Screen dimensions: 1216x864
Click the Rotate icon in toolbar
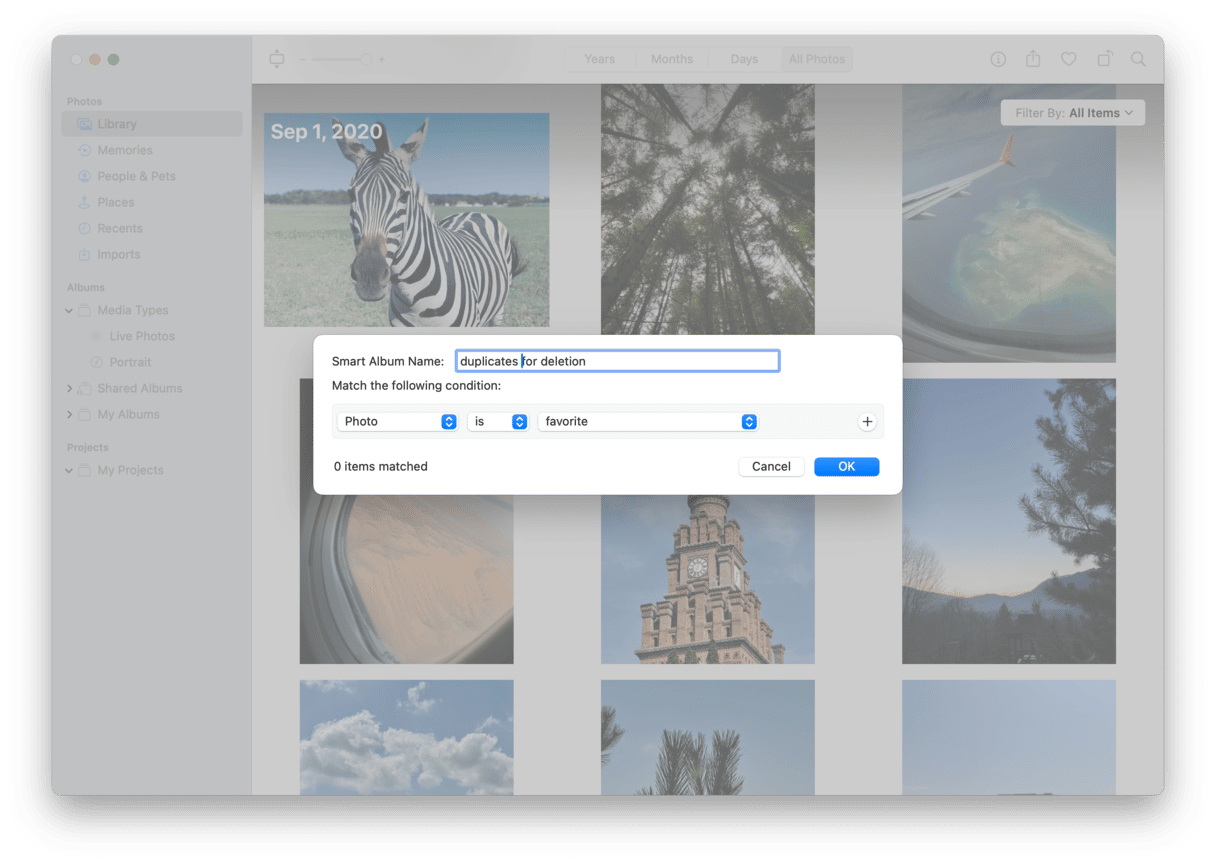pos(1104,59)
